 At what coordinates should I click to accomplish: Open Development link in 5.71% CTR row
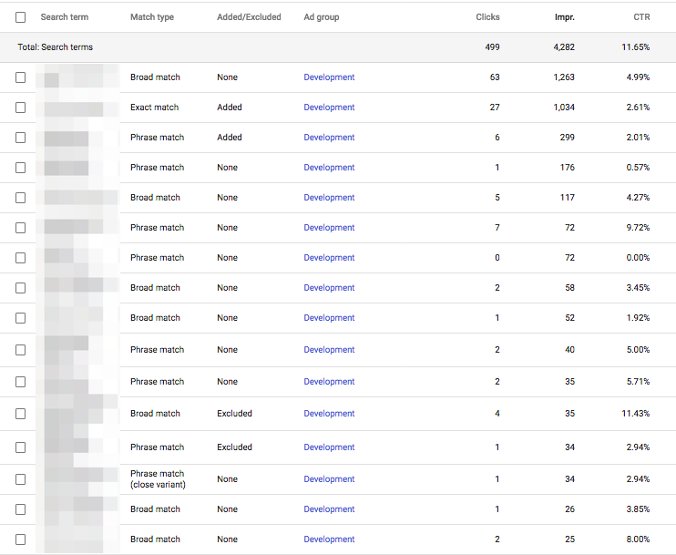click(329, 382)
